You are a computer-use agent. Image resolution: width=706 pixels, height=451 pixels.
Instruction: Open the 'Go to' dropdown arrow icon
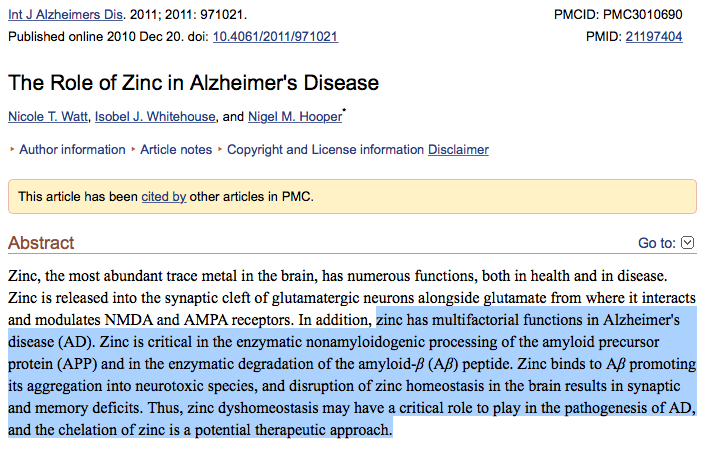coord(687,243)
